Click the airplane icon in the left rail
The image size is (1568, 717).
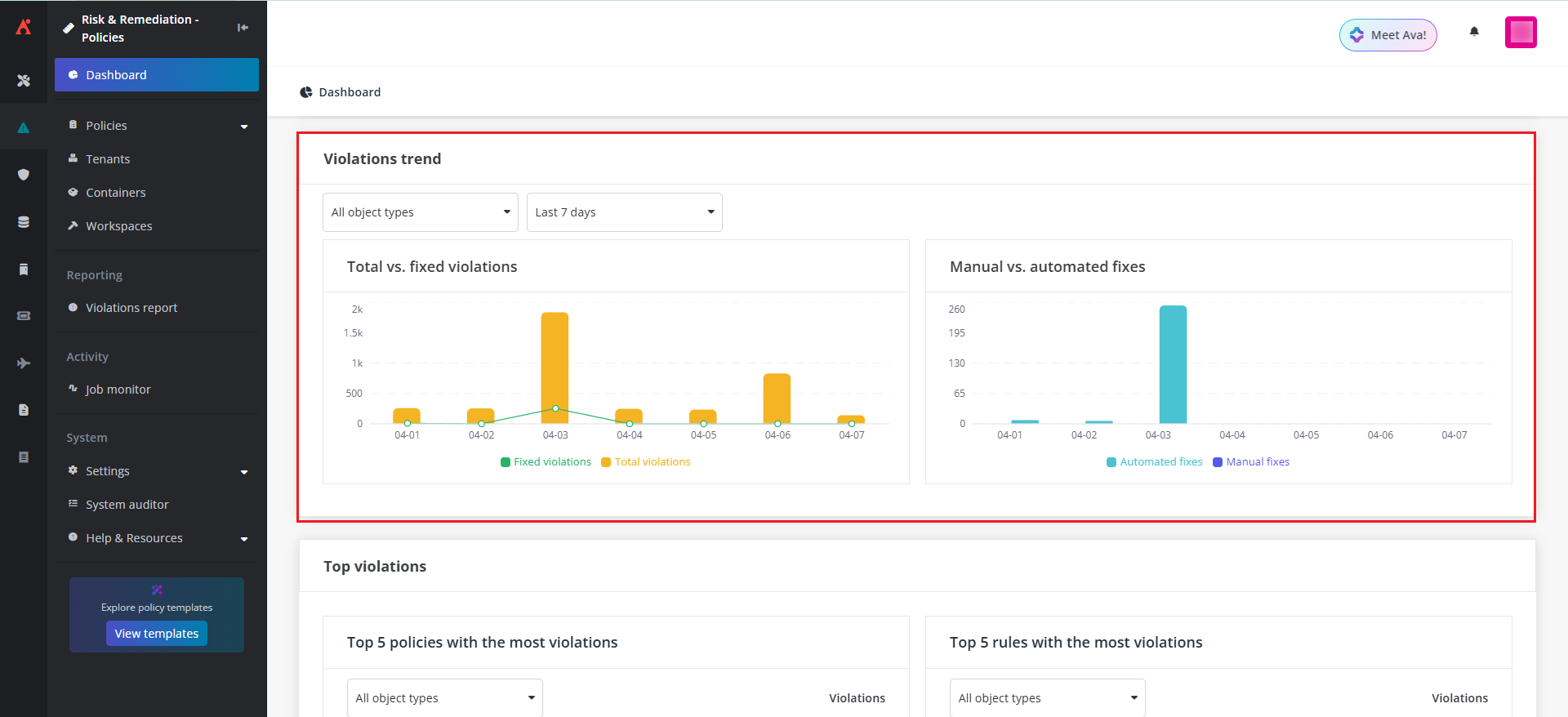(x=24, y=363)
